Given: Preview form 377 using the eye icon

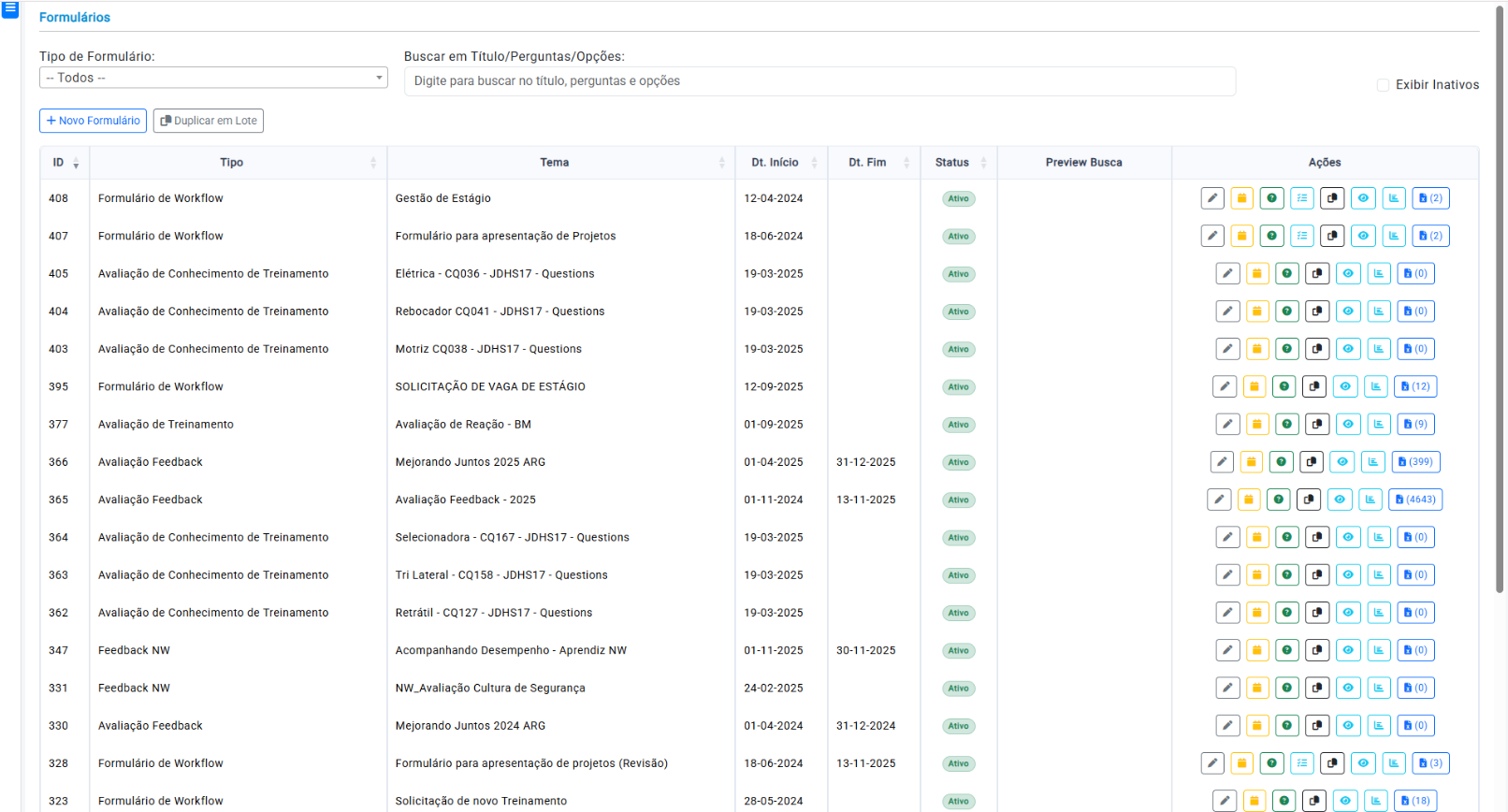Looking at the screenshot, I should pyautogui.click(x=1348, y=425).
